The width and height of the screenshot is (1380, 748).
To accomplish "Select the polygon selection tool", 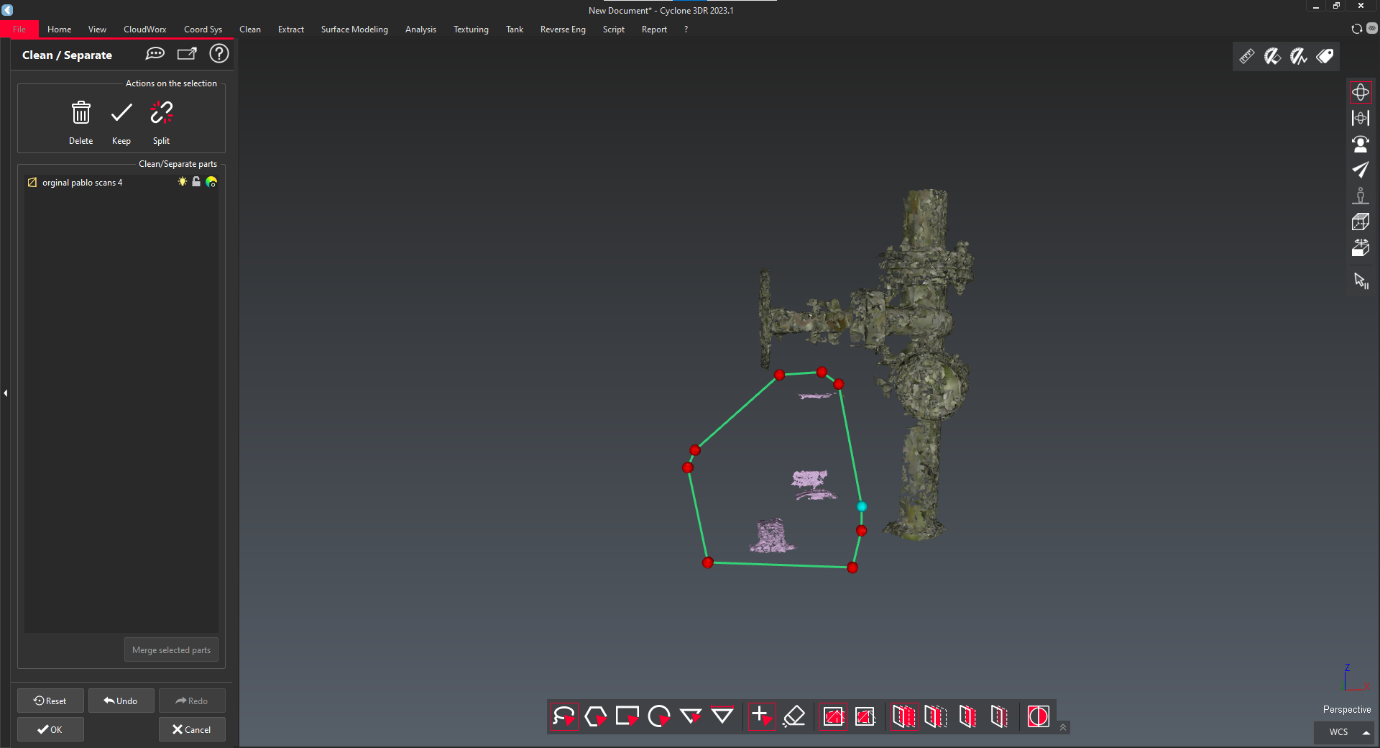I will pyautogui.click(x=596, y=716).
